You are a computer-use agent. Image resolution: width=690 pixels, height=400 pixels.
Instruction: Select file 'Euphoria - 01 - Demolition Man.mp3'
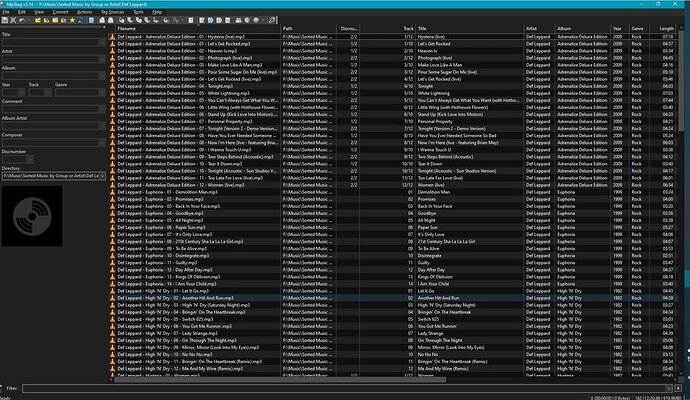pyautogui.click(x=167, y=192)
